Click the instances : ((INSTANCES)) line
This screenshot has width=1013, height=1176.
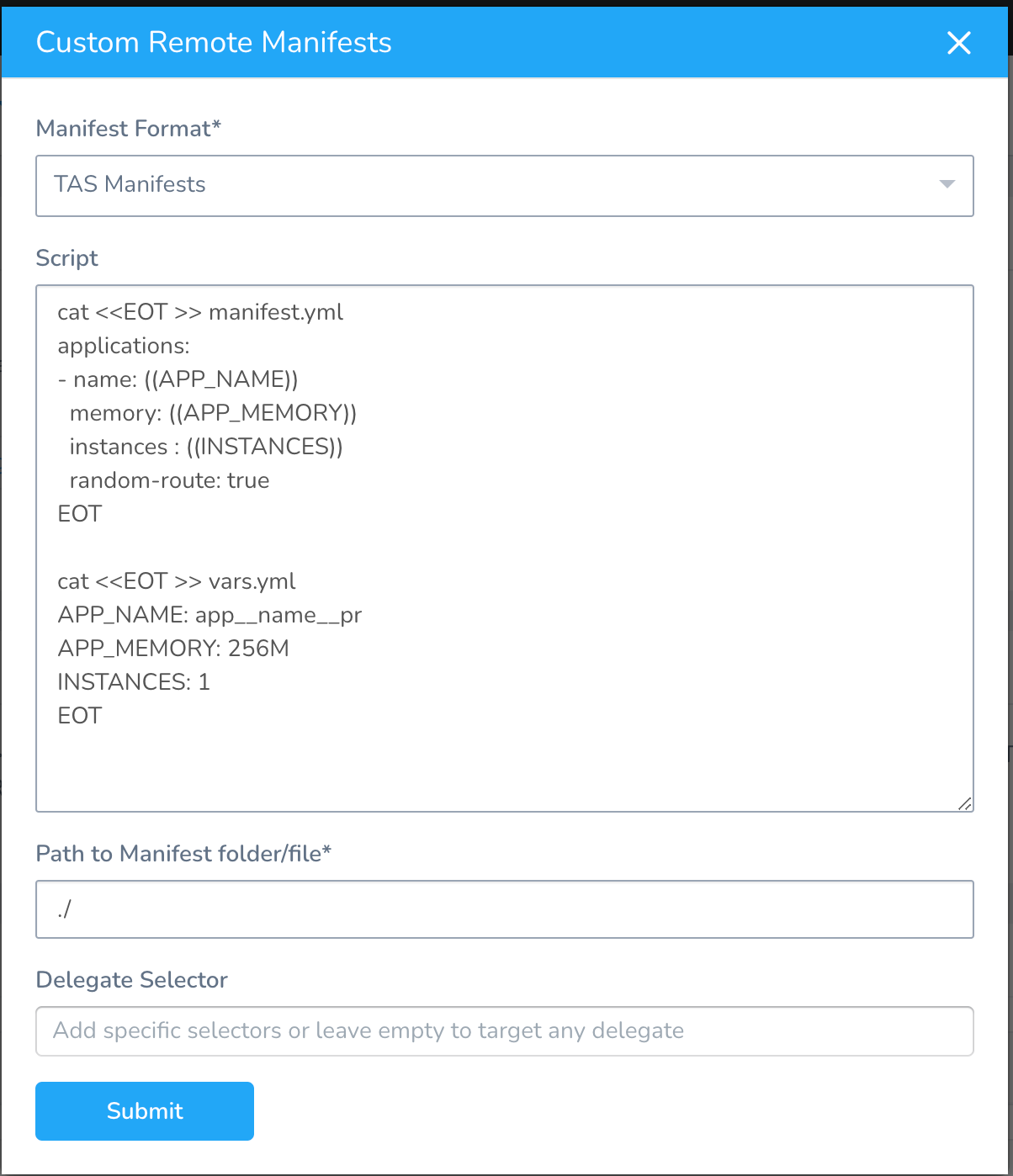[206, 447]
